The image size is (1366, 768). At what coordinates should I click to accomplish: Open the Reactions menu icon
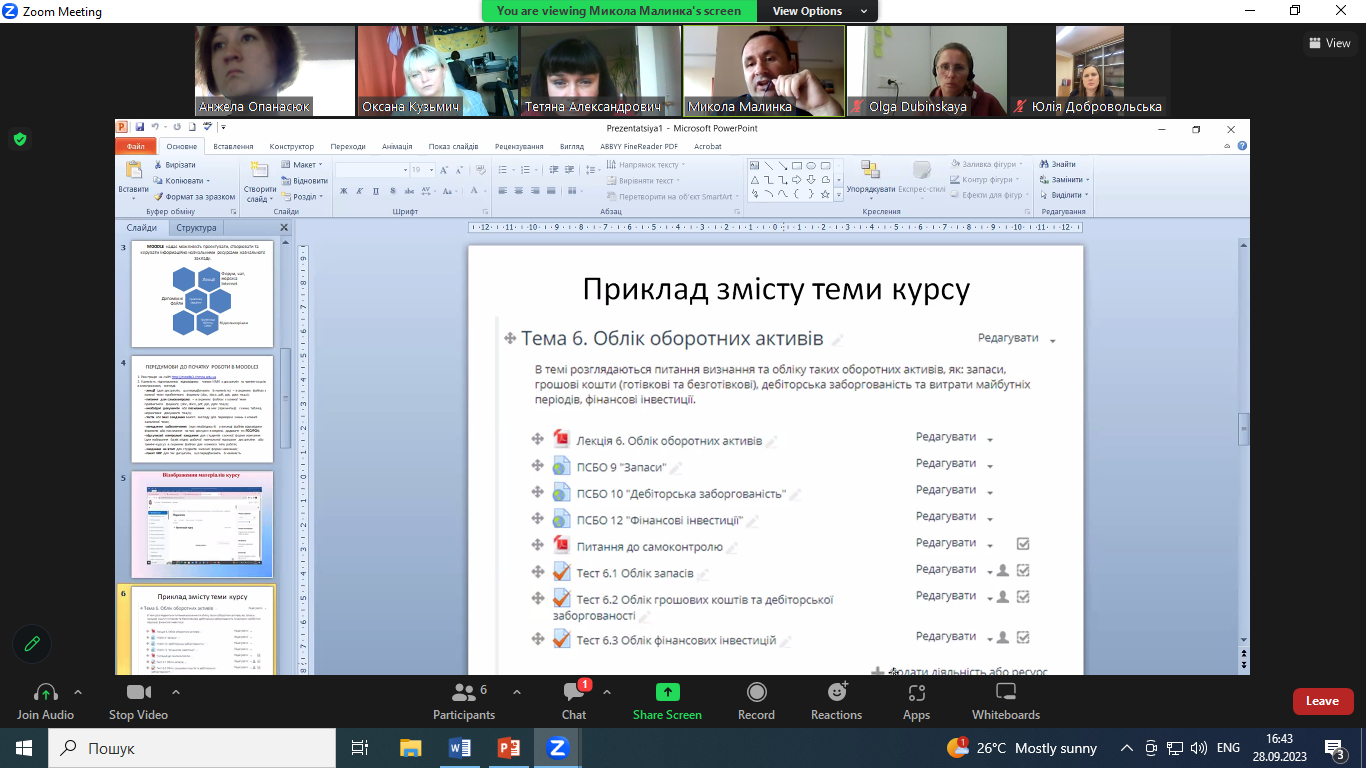coord(837,692)
